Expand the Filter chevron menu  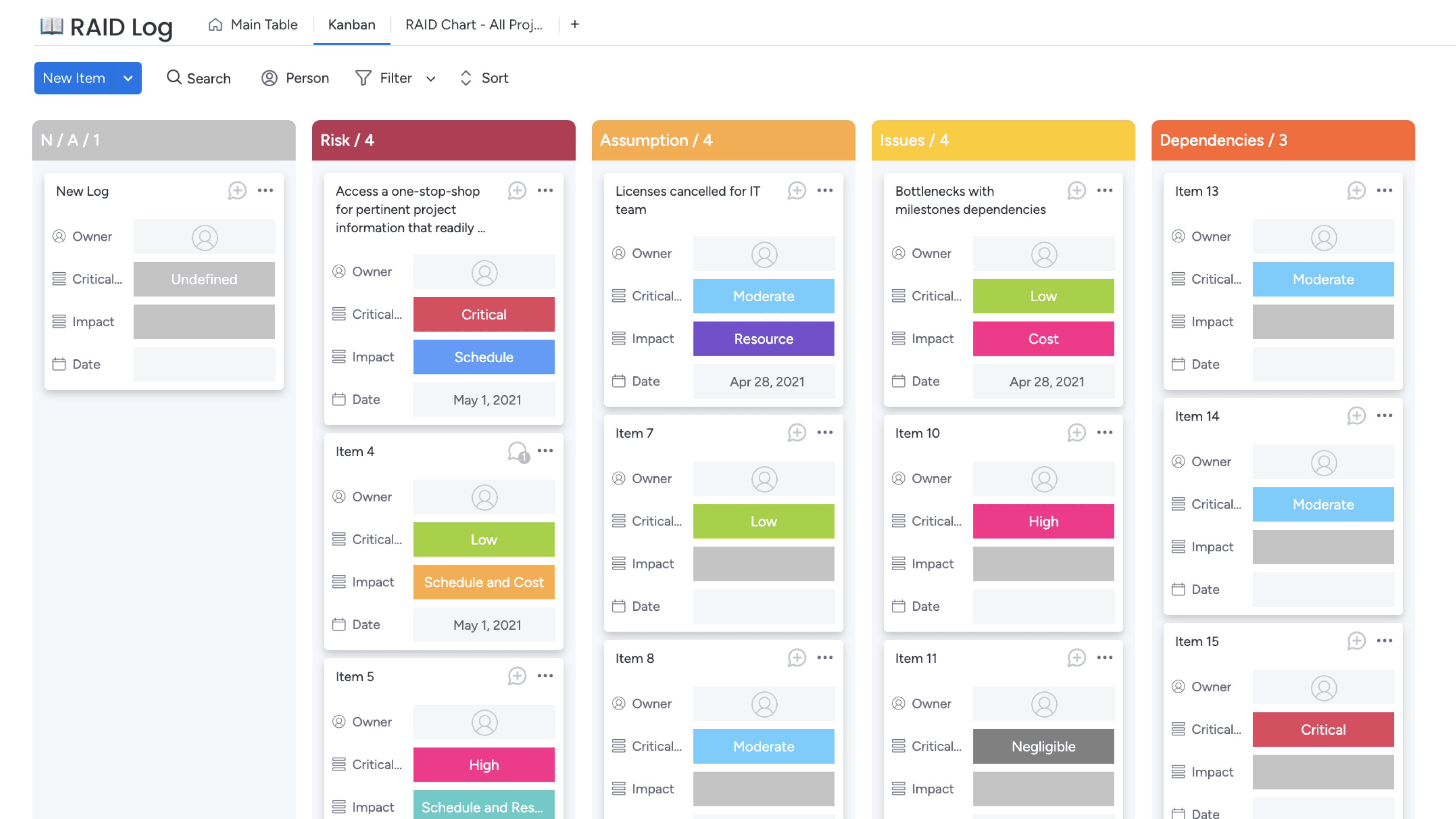tap(431, 79)
